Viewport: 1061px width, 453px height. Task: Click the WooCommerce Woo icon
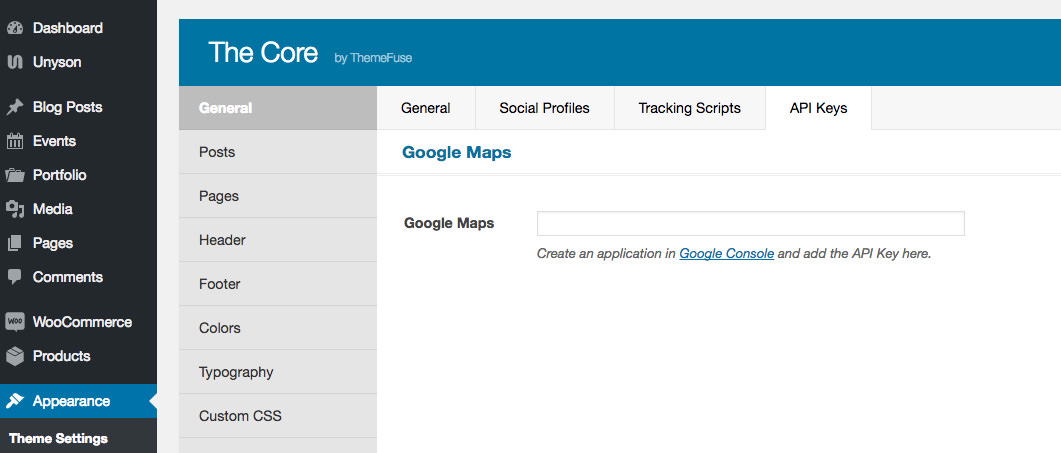(15, 322)
